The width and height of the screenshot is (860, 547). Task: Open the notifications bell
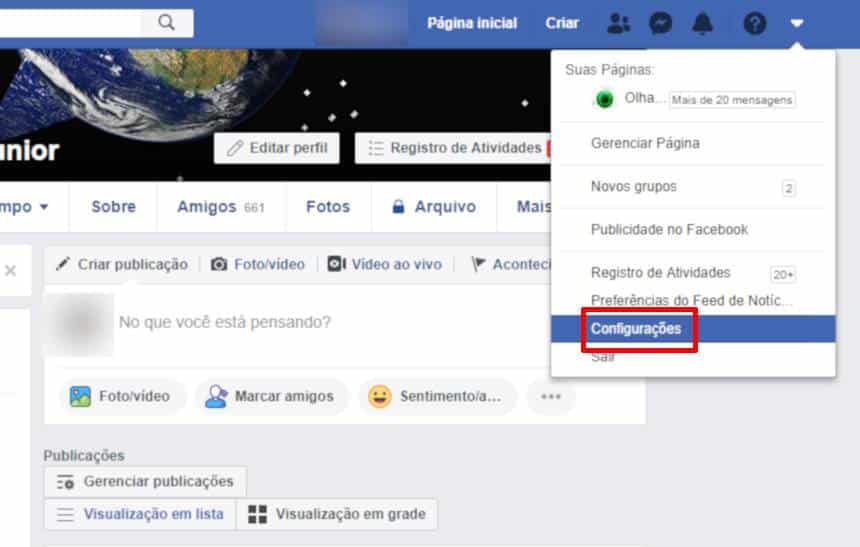click(x=703, y=23)
